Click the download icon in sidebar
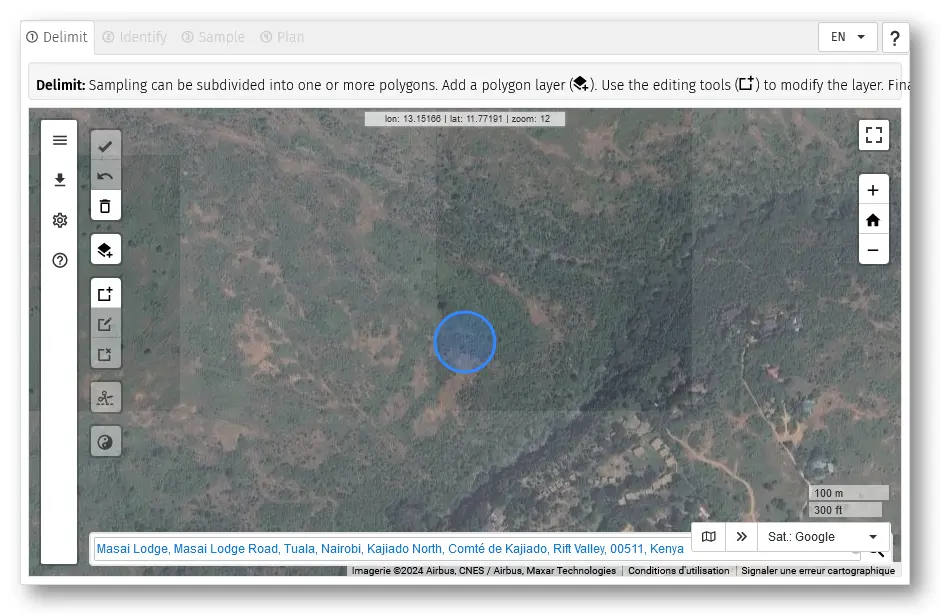This screenshot has width=940, height=615. (60, 180)
